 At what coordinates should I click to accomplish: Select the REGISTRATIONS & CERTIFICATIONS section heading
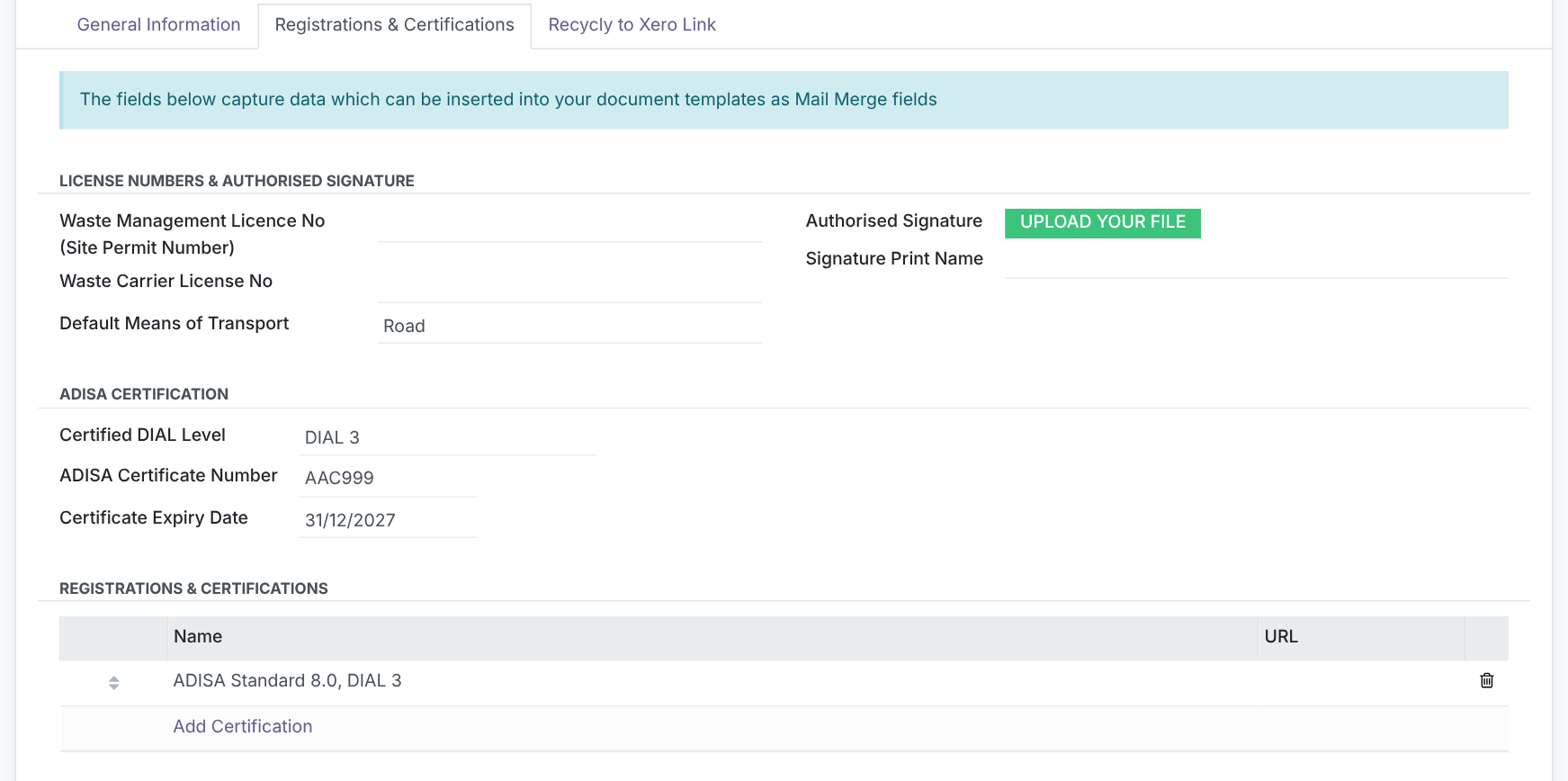193,588
